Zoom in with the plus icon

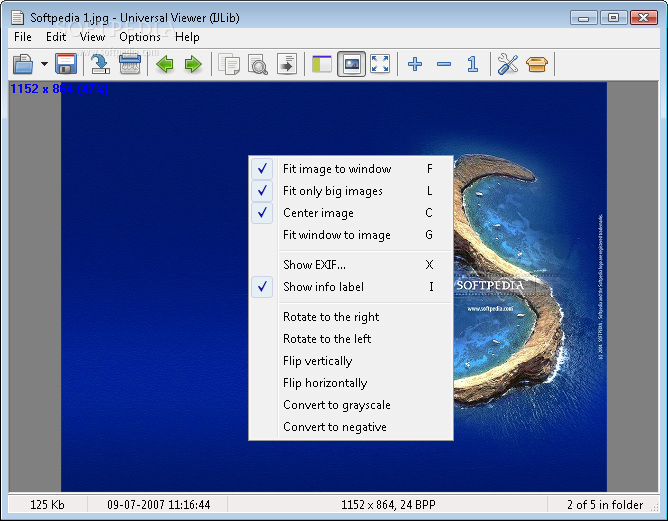tap(415, 64)
